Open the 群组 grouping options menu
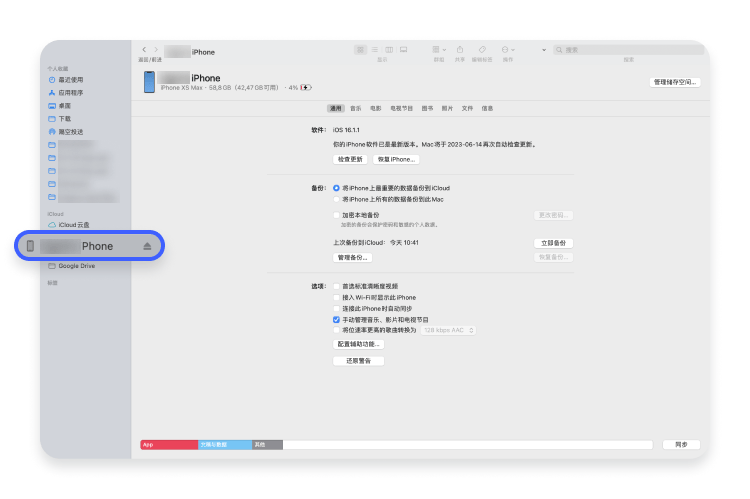The width and height of the screenshot is (750, 499). click(439, 50)
